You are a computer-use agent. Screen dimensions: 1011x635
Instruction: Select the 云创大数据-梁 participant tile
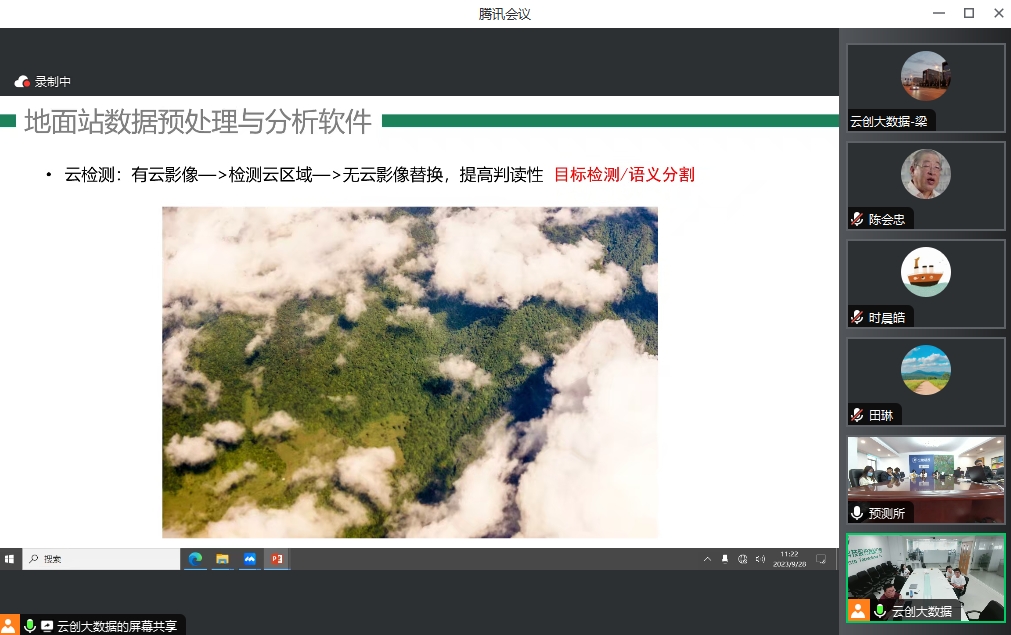coord(926,87)
